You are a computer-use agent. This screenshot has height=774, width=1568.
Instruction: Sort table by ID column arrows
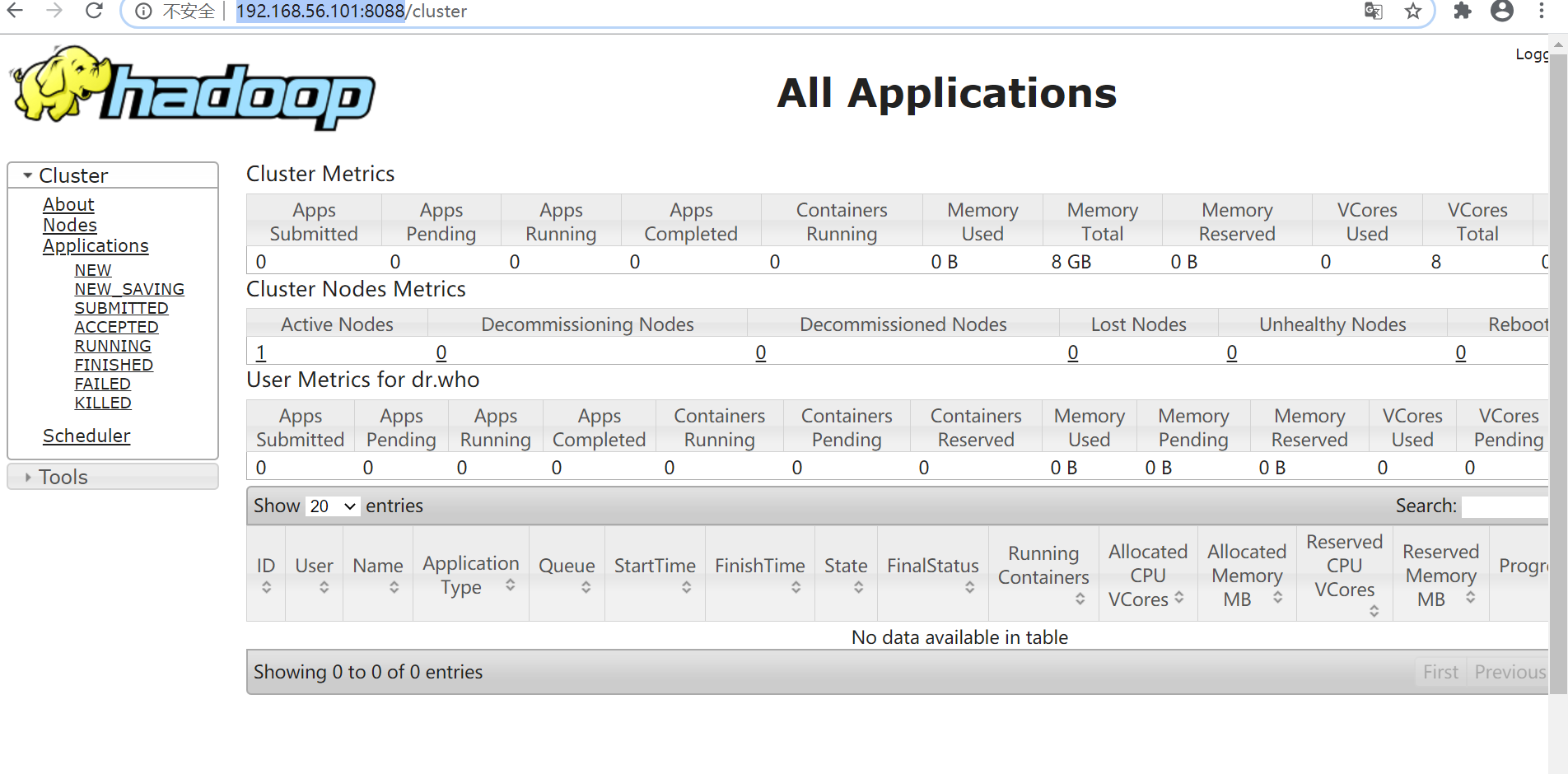pos(266,587)
